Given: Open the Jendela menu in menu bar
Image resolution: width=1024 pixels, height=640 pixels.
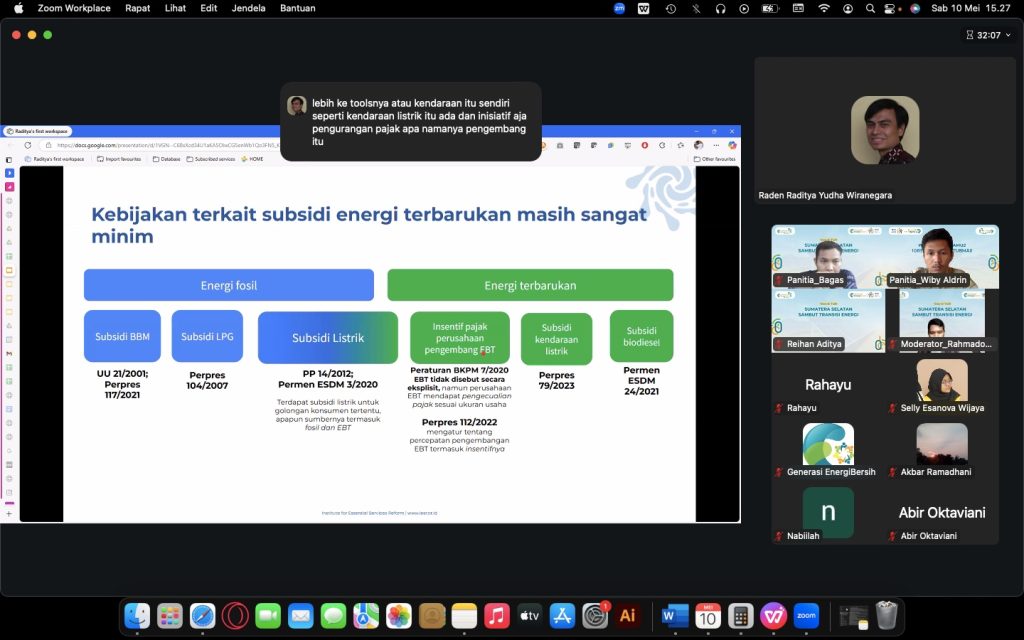Looking at the screenshot, I should [248, 8].
